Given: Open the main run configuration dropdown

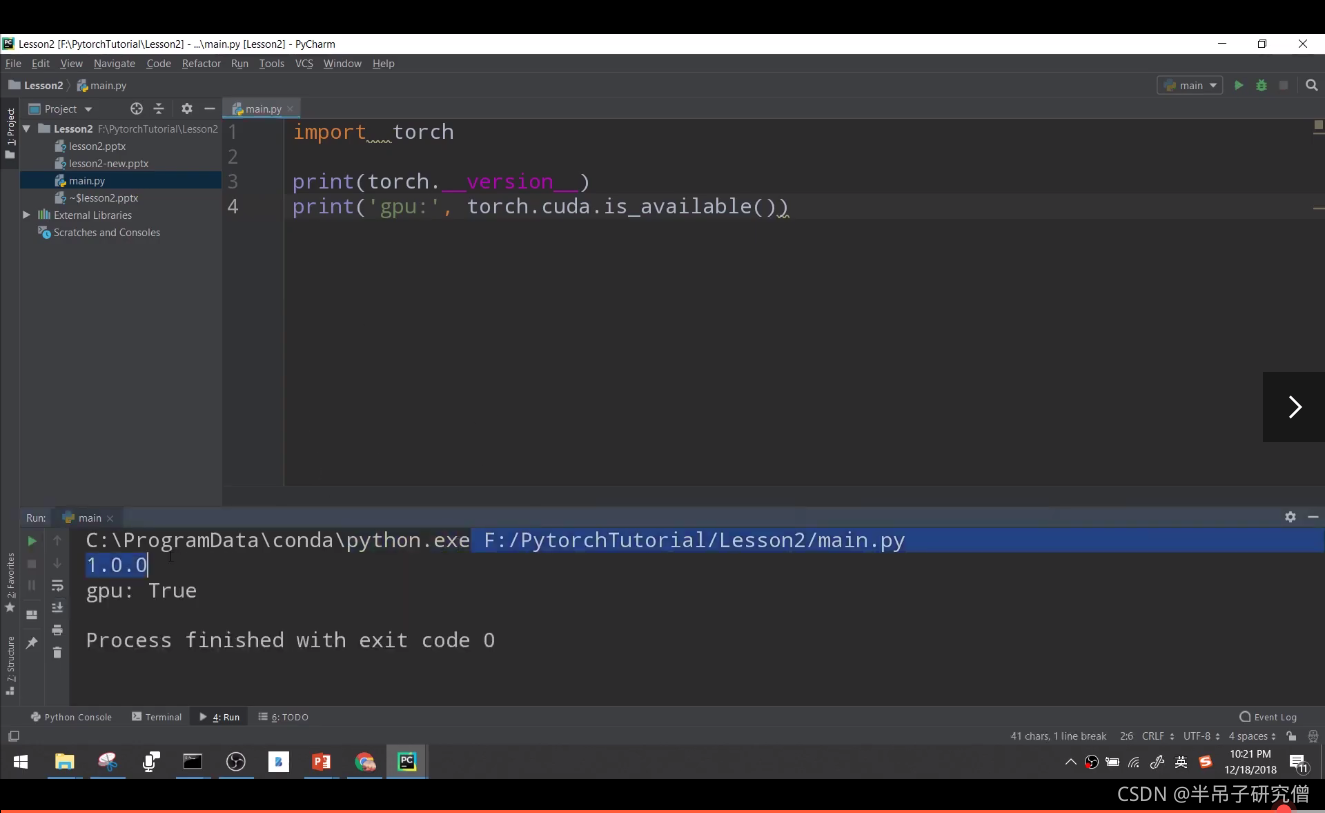Looking at the screenshot, I should coord(1190,85).
